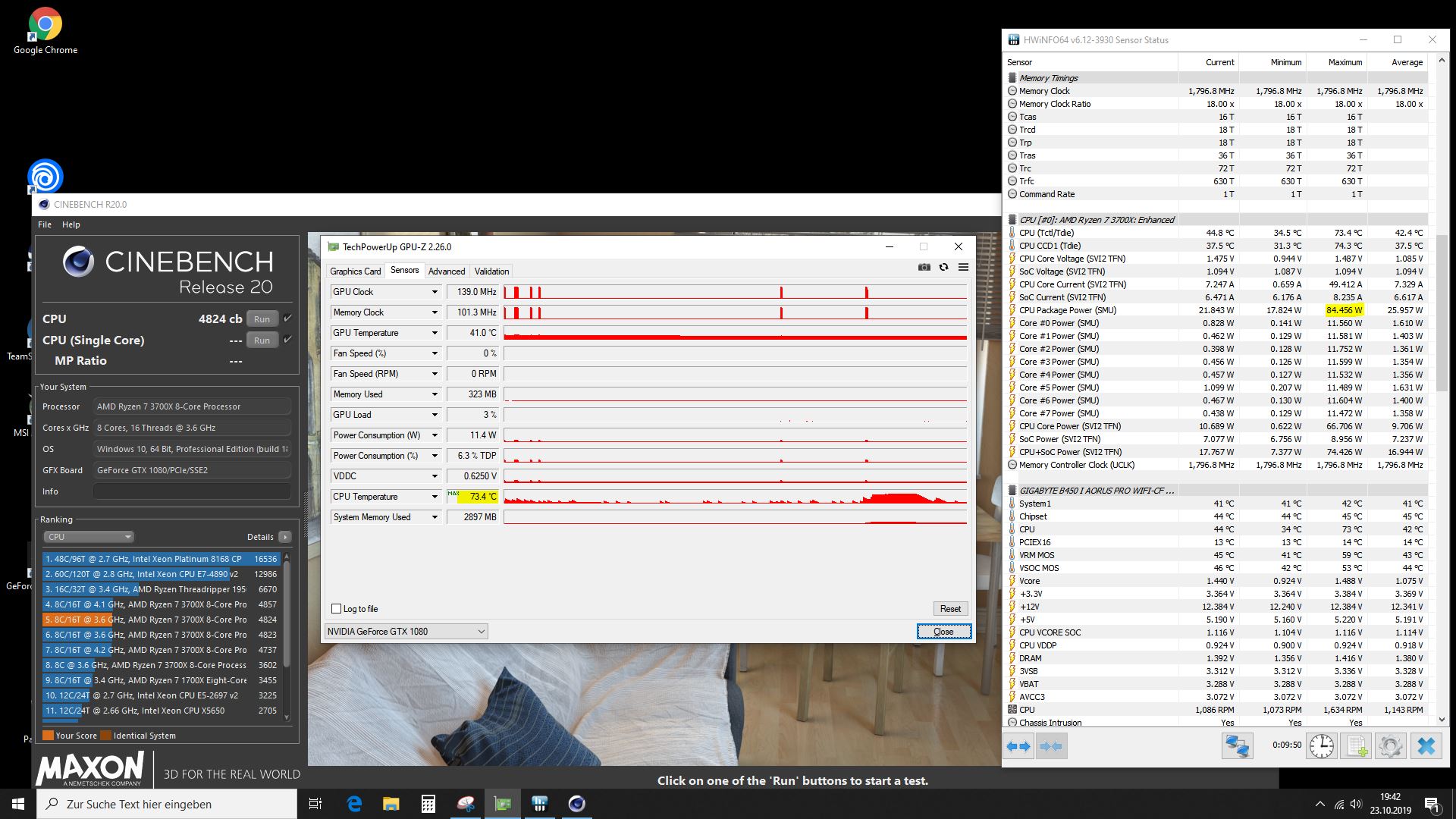This screenshot has width=1456, height=819.
Task: Click the GPU-Z refresh icon
Action: [x=943, y=267]
